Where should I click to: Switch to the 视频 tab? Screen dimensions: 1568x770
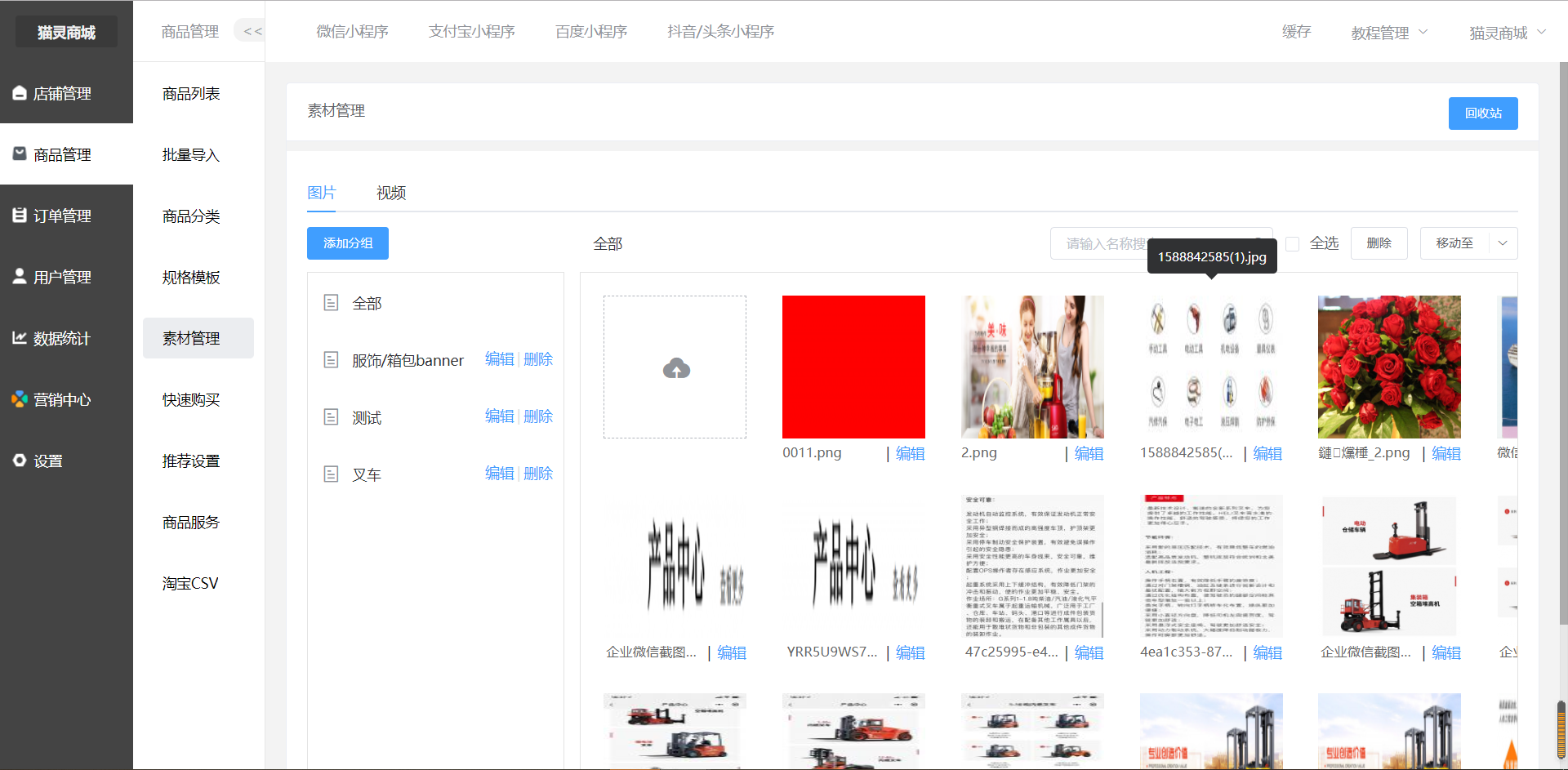click(391, 193)
